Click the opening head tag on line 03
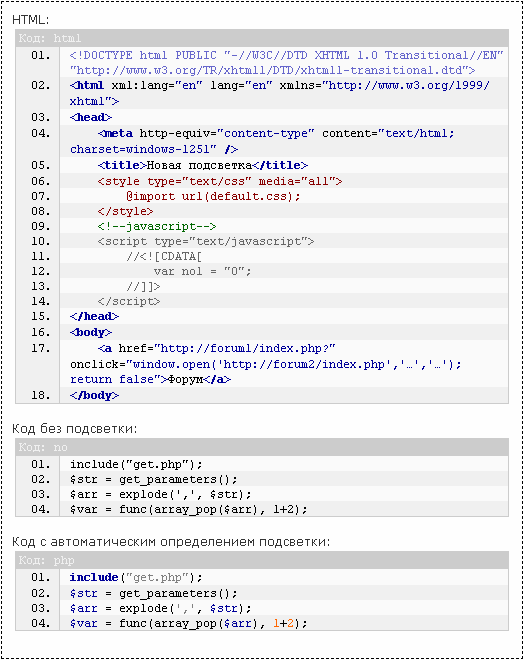This screenshot has width=524, height=660. (x=91, y=117)
